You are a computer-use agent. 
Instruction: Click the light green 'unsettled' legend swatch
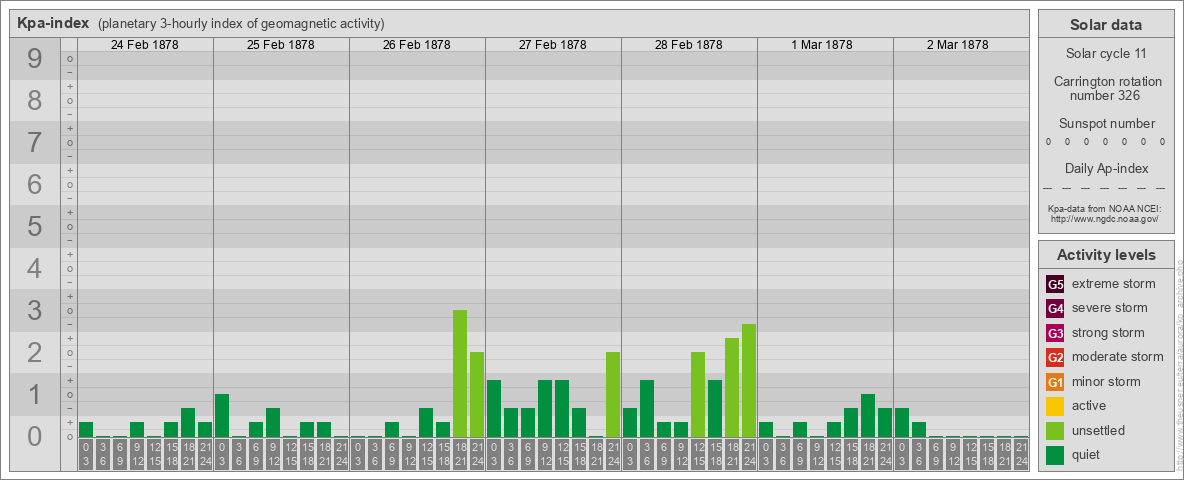1055,430
